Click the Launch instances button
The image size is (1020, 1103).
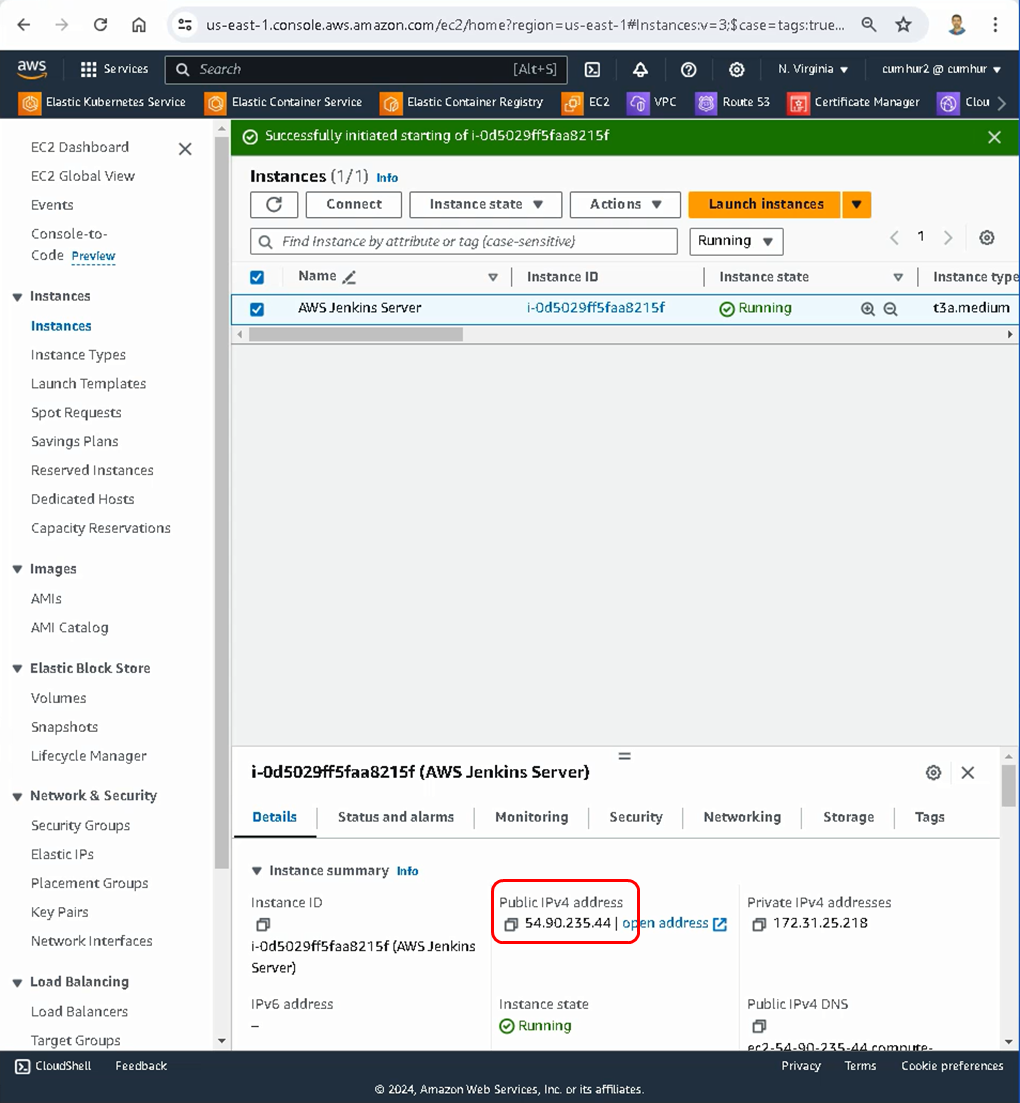click(x=766, y=204)
